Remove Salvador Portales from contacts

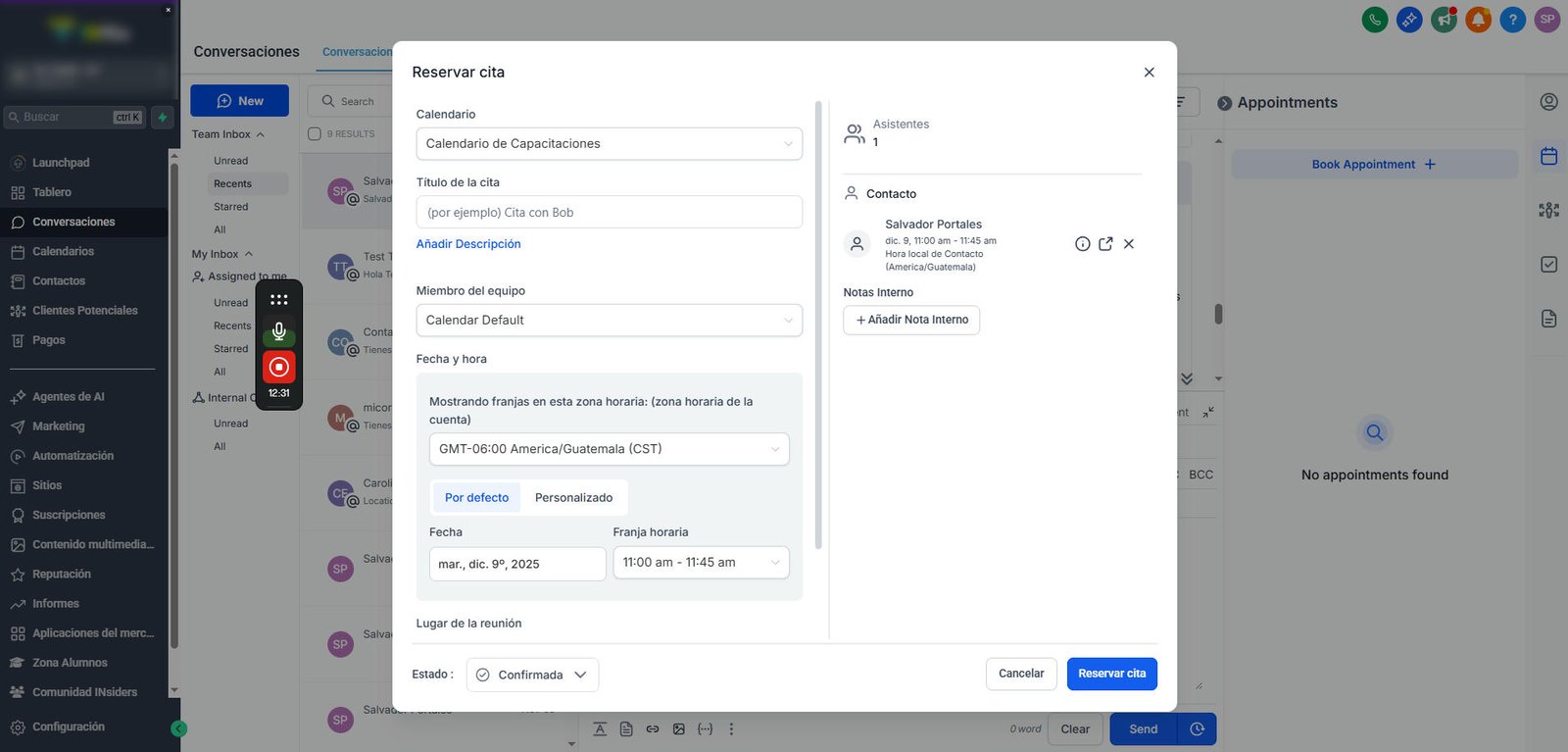1129,244
